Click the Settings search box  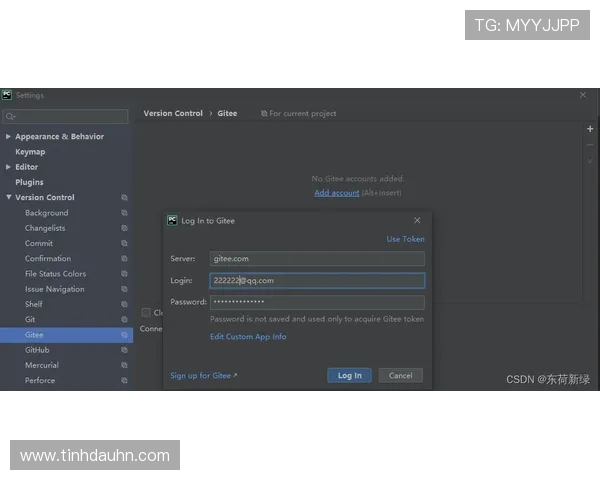[x=65, y=116]
